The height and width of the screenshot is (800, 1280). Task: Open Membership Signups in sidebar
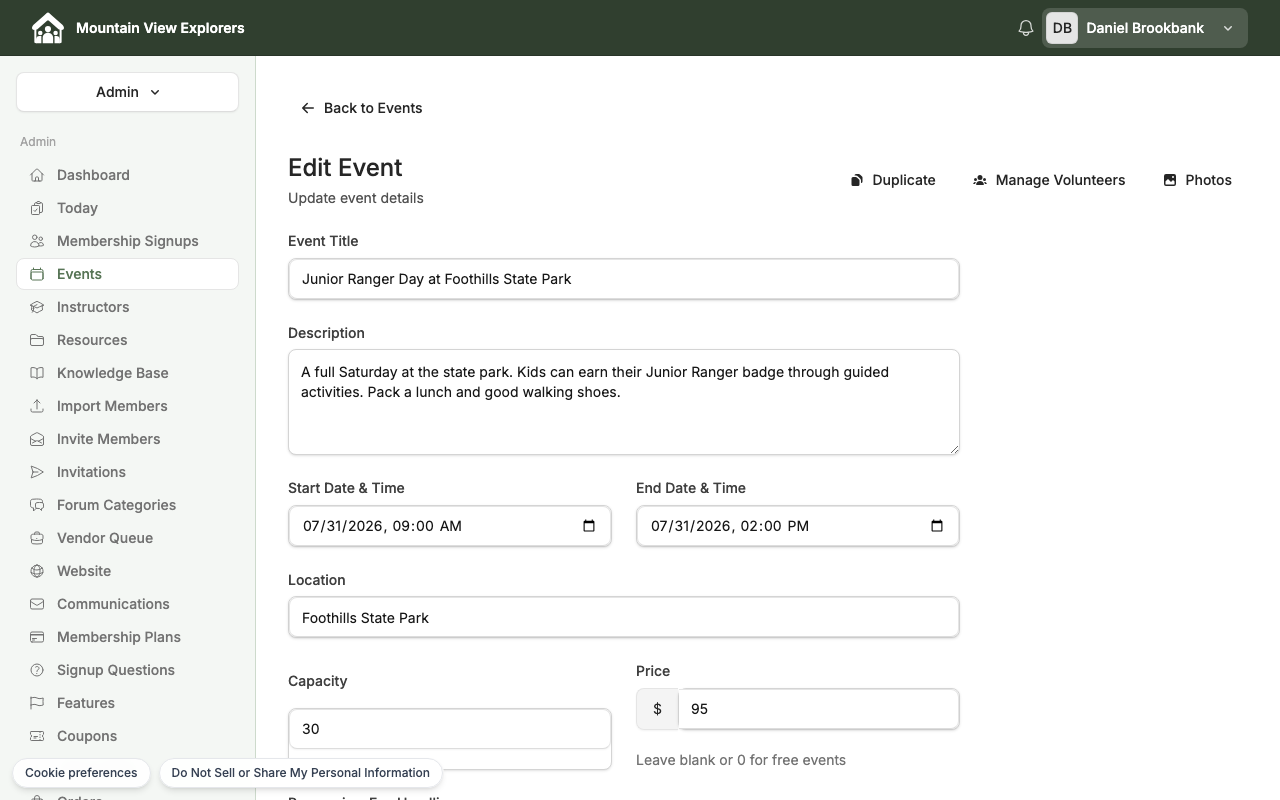(127, 241)
